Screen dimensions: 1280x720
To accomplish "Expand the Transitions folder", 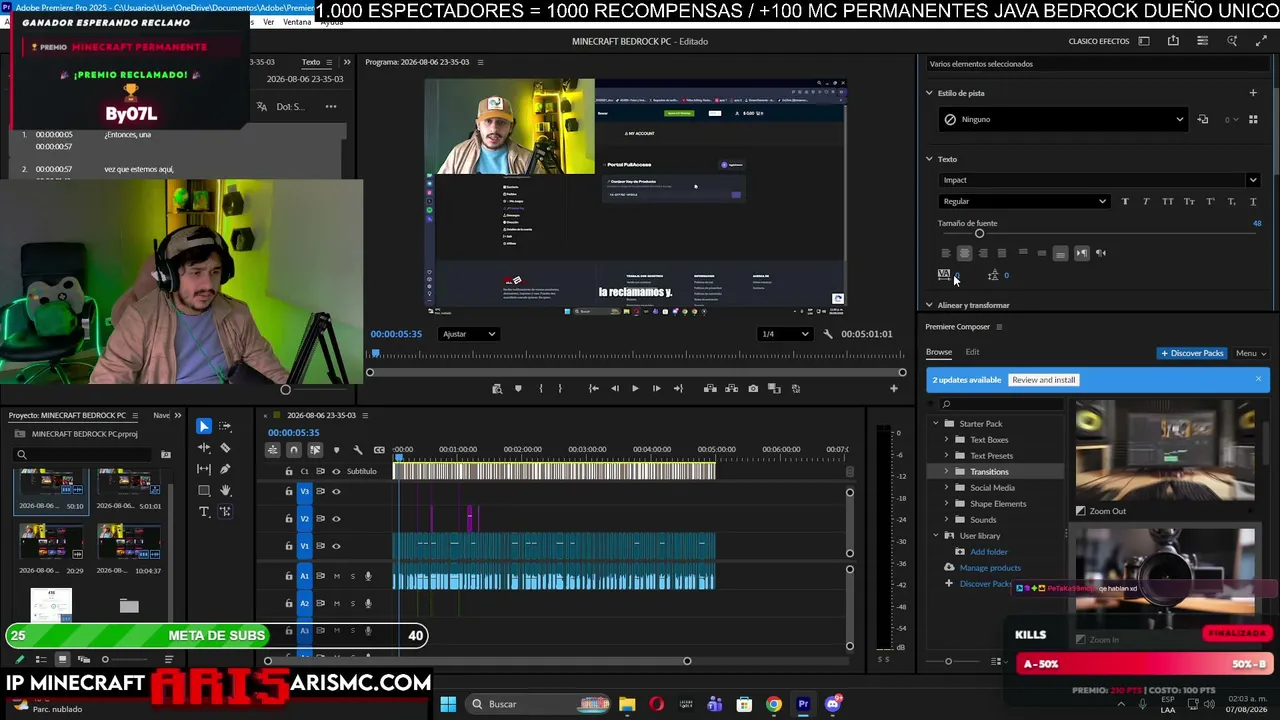I will pos(947,472).
